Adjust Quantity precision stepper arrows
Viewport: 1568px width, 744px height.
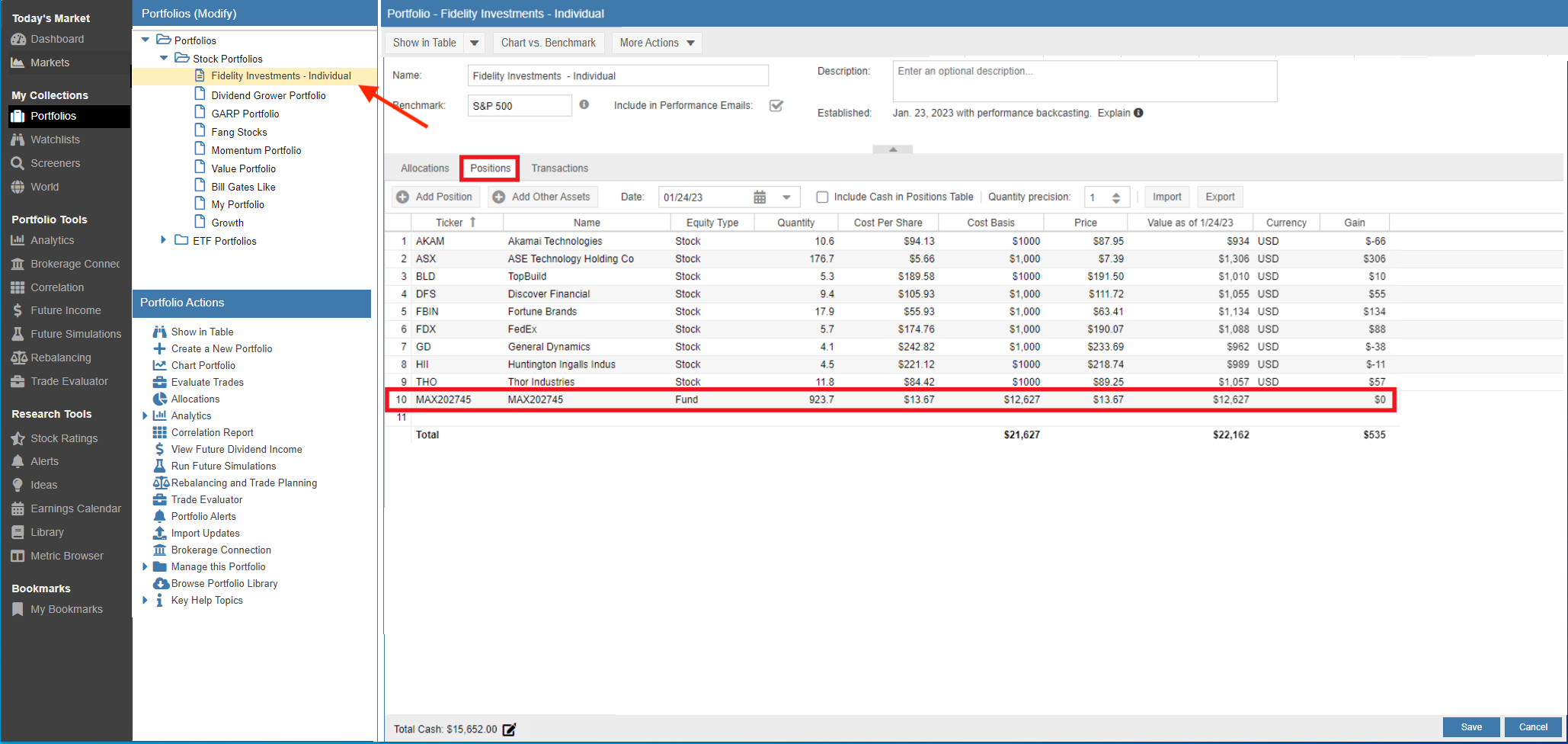click(1116, 197)
